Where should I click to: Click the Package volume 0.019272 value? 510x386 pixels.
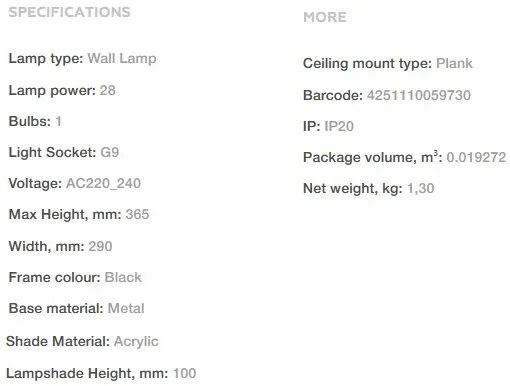[476, 157]
